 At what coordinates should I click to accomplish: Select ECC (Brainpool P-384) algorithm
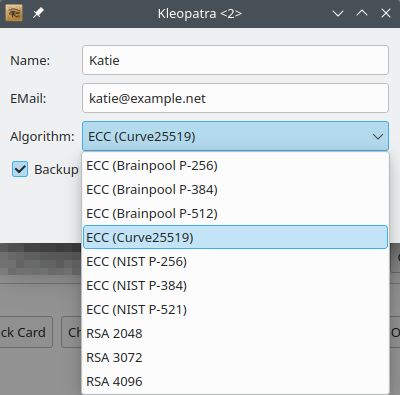[x=235, y=189]
